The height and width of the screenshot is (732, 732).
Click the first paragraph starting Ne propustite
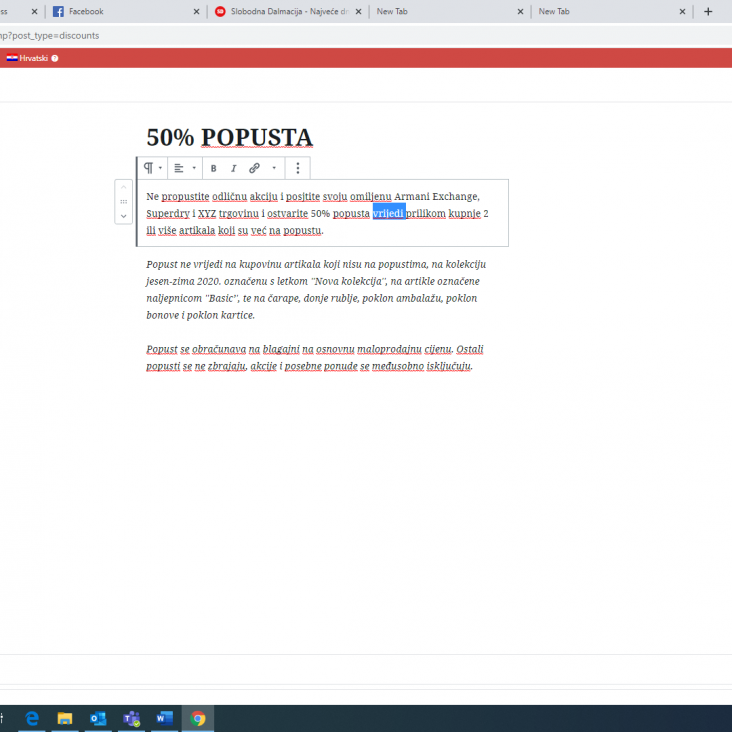(317, 213)
